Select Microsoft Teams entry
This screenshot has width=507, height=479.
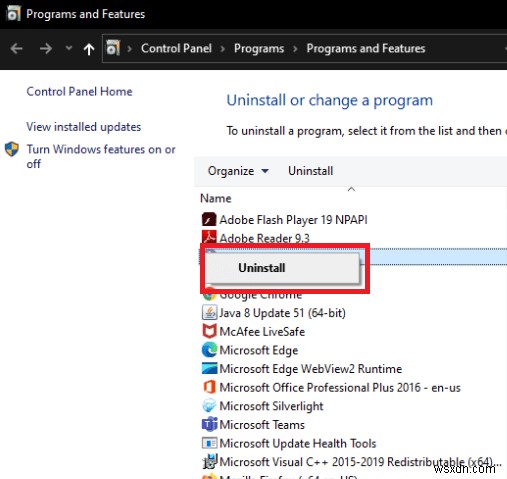tap(262, 425)
